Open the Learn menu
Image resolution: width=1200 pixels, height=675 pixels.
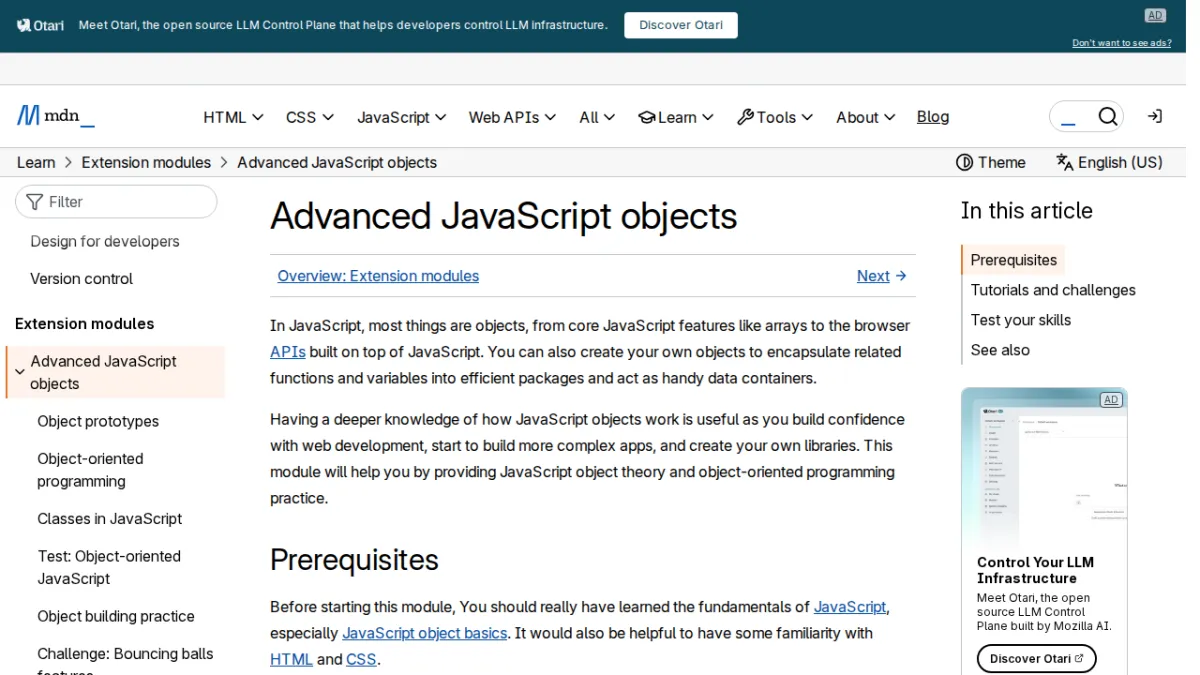(676, 117)
